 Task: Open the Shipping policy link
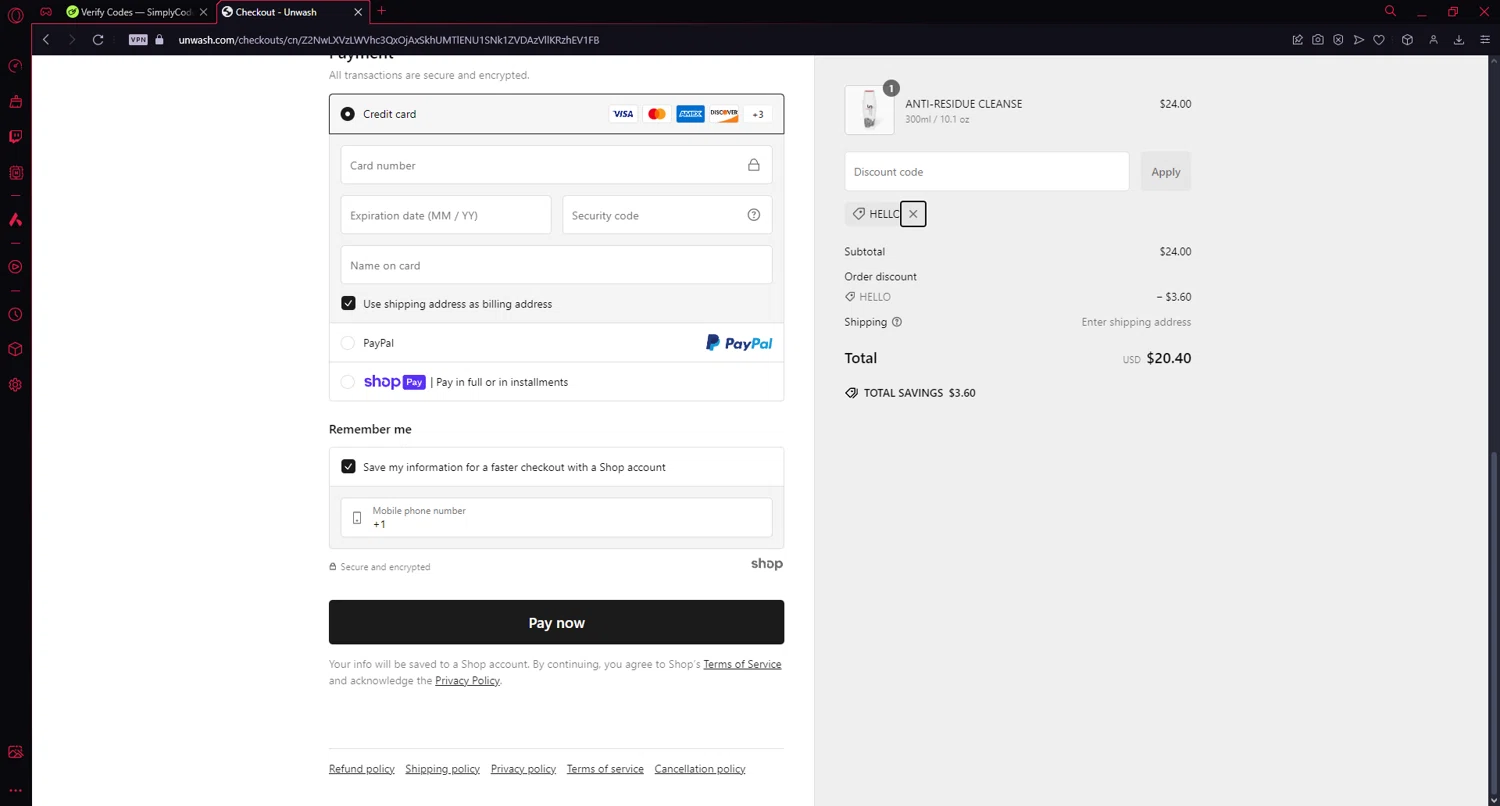(x=442, y=769)
